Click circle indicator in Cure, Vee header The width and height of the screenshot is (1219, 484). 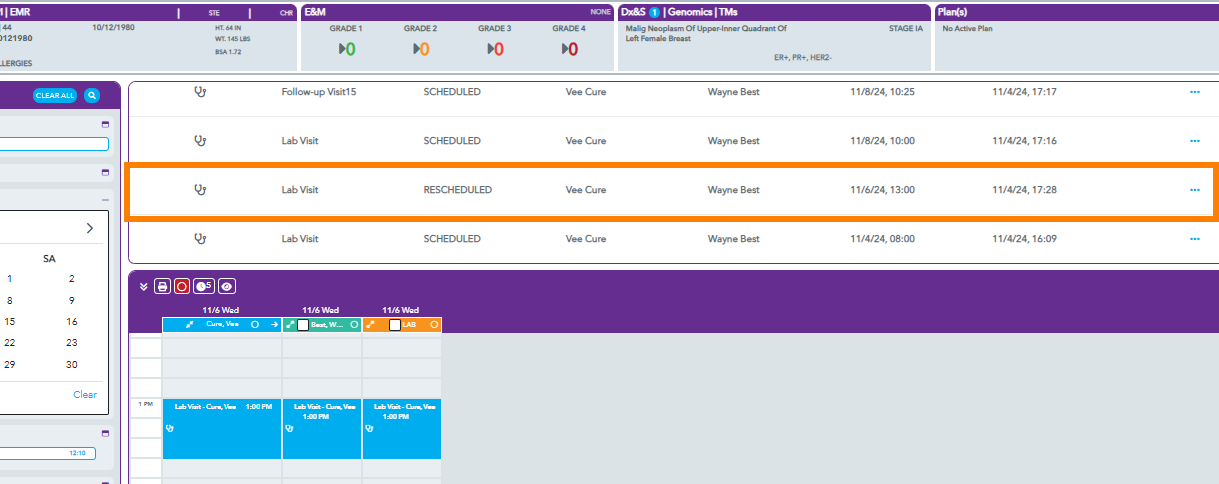click(x=255, y=325)
